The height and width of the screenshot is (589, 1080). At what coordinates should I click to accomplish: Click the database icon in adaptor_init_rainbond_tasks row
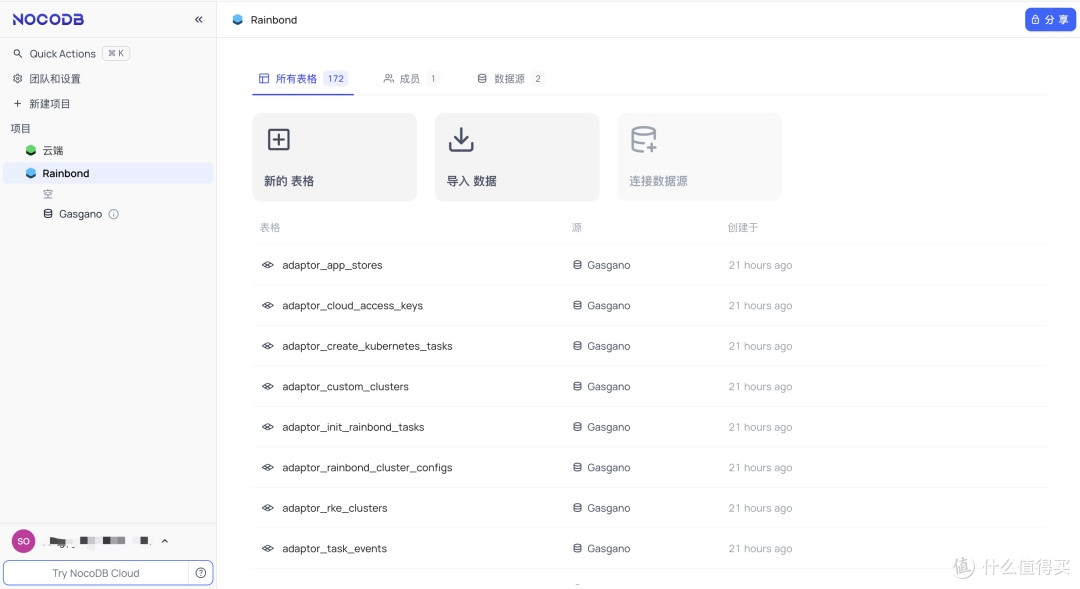coord(577,426)
